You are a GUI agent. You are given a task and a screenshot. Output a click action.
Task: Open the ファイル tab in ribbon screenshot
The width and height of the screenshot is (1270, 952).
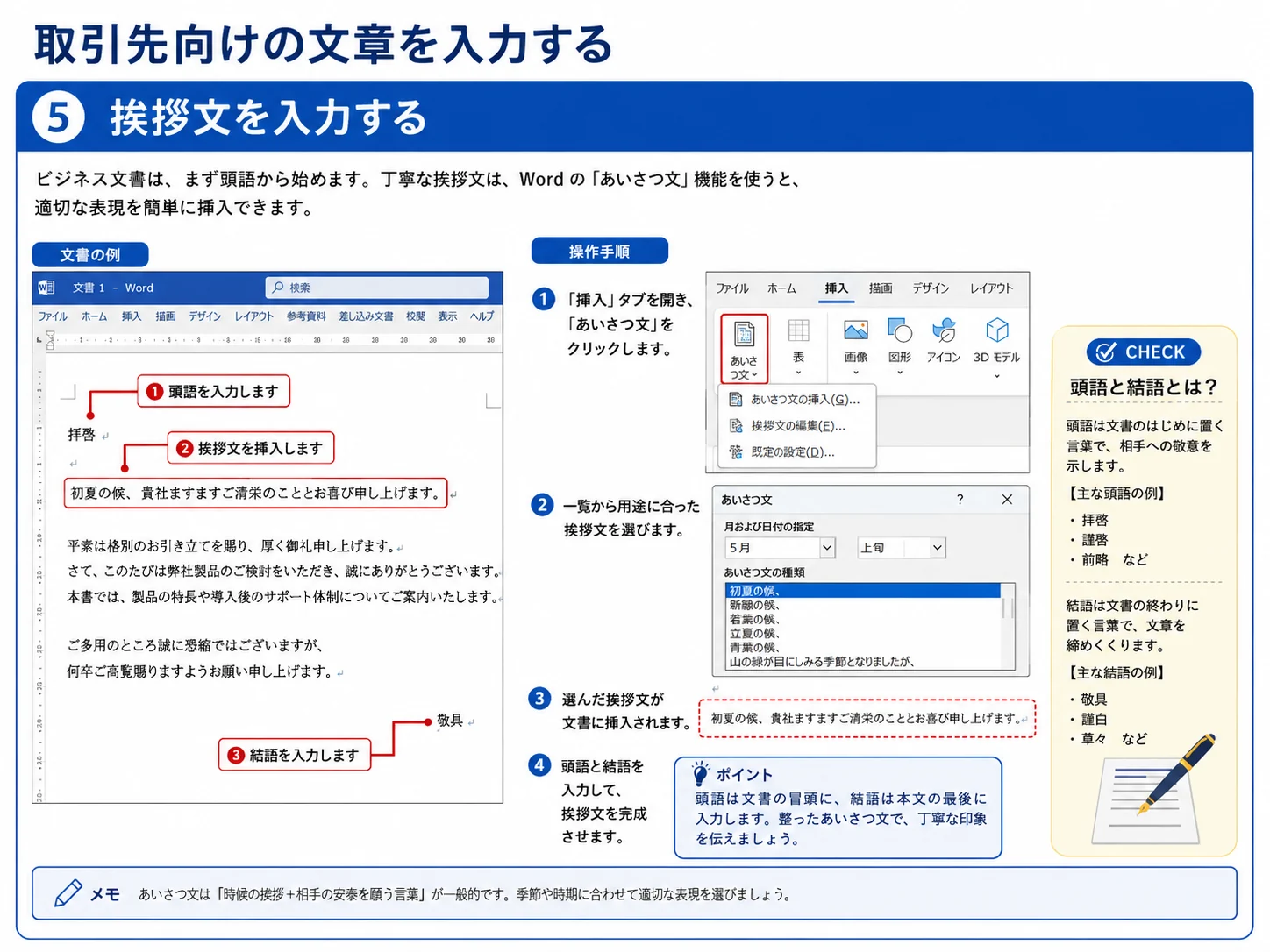(x=731, y=288)
